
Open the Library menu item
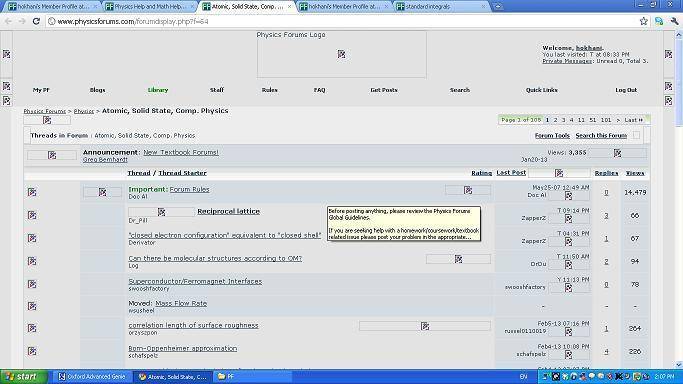[x=158, y=90]
